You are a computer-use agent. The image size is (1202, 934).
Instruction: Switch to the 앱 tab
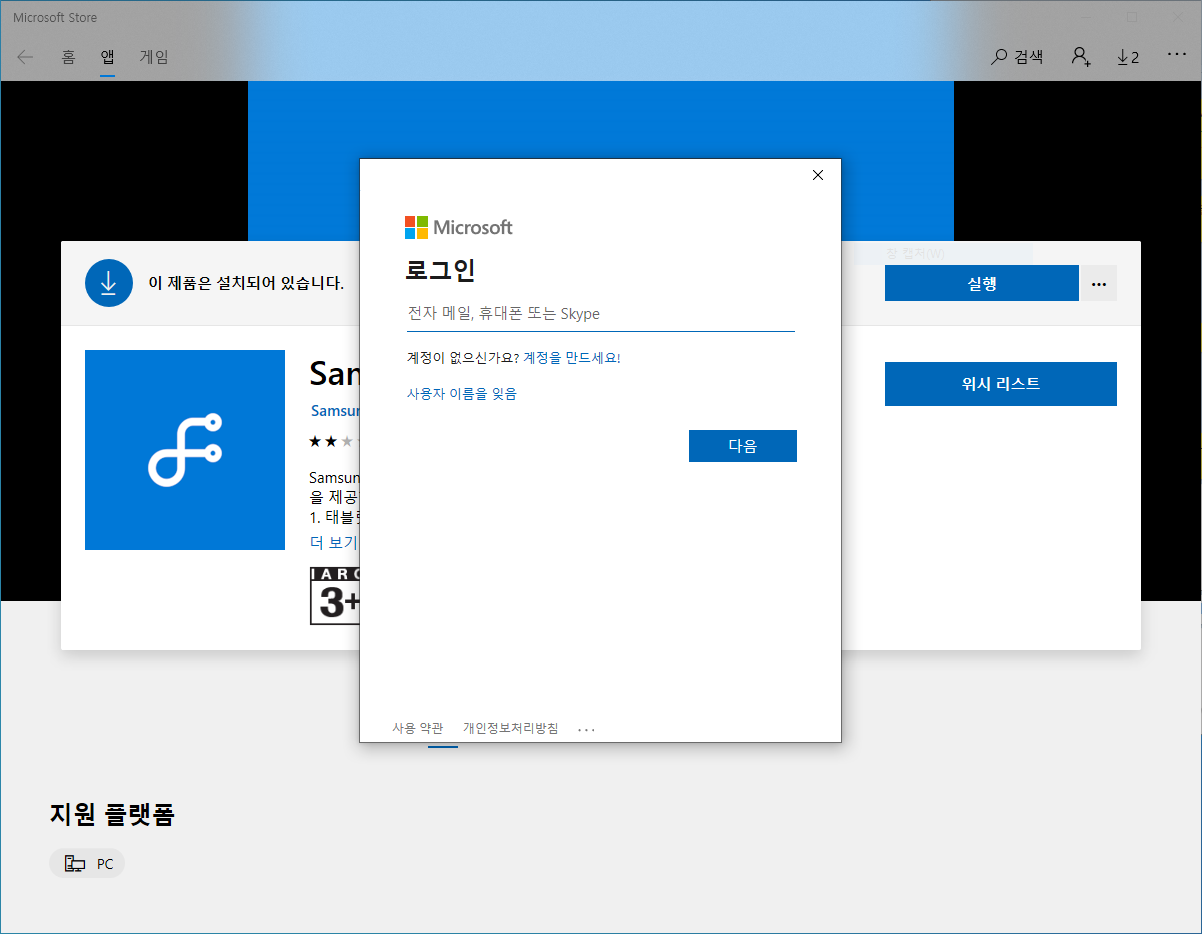point(107,57)
